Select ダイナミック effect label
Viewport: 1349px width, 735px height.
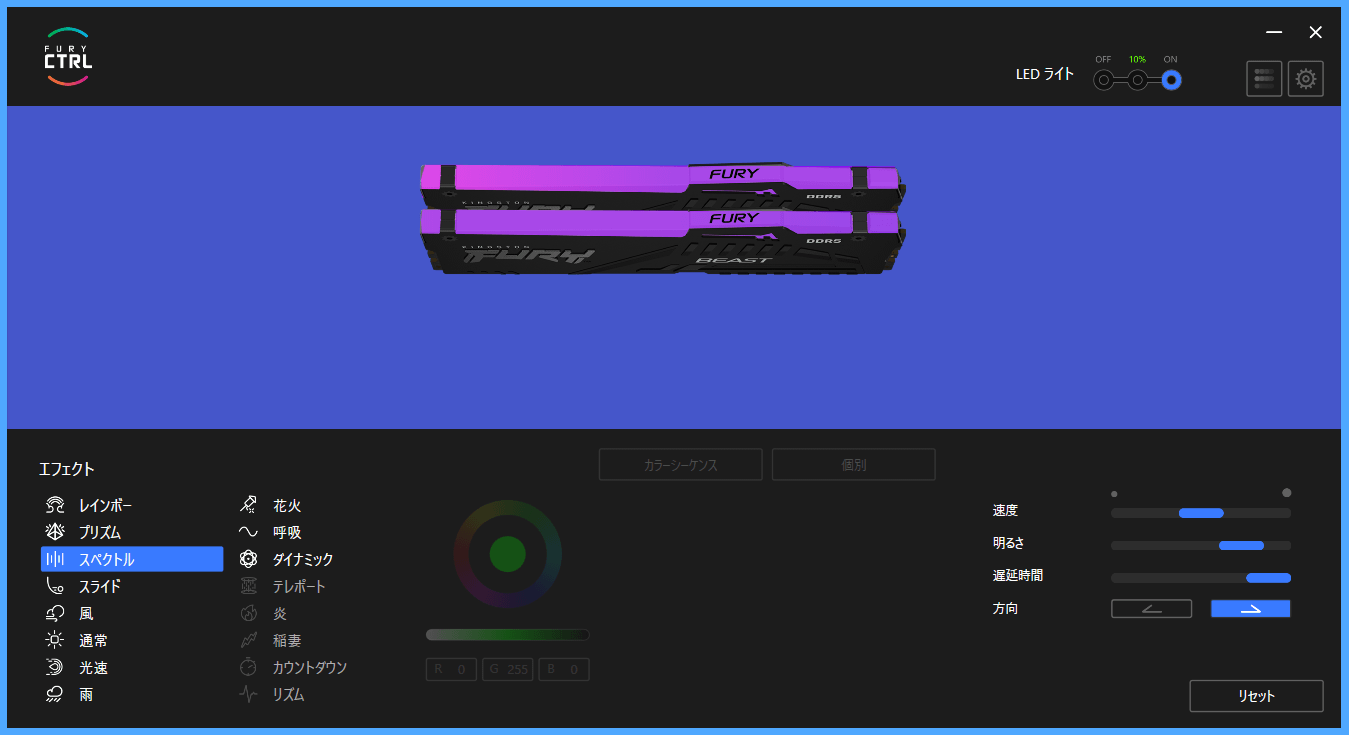(303, 560)
